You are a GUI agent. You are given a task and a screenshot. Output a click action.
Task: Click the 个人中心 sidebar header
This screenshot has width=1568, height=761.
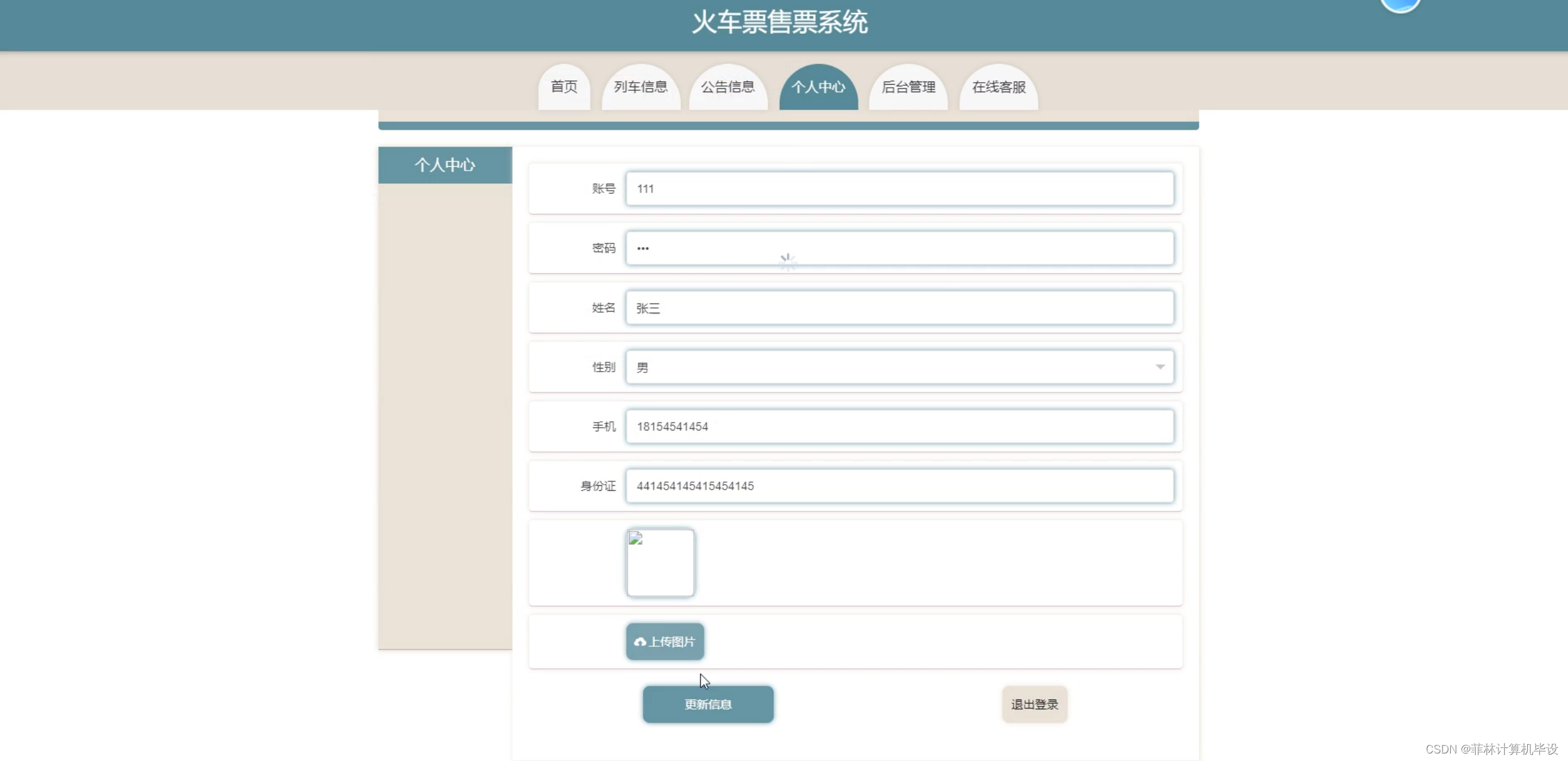[444, 165]
